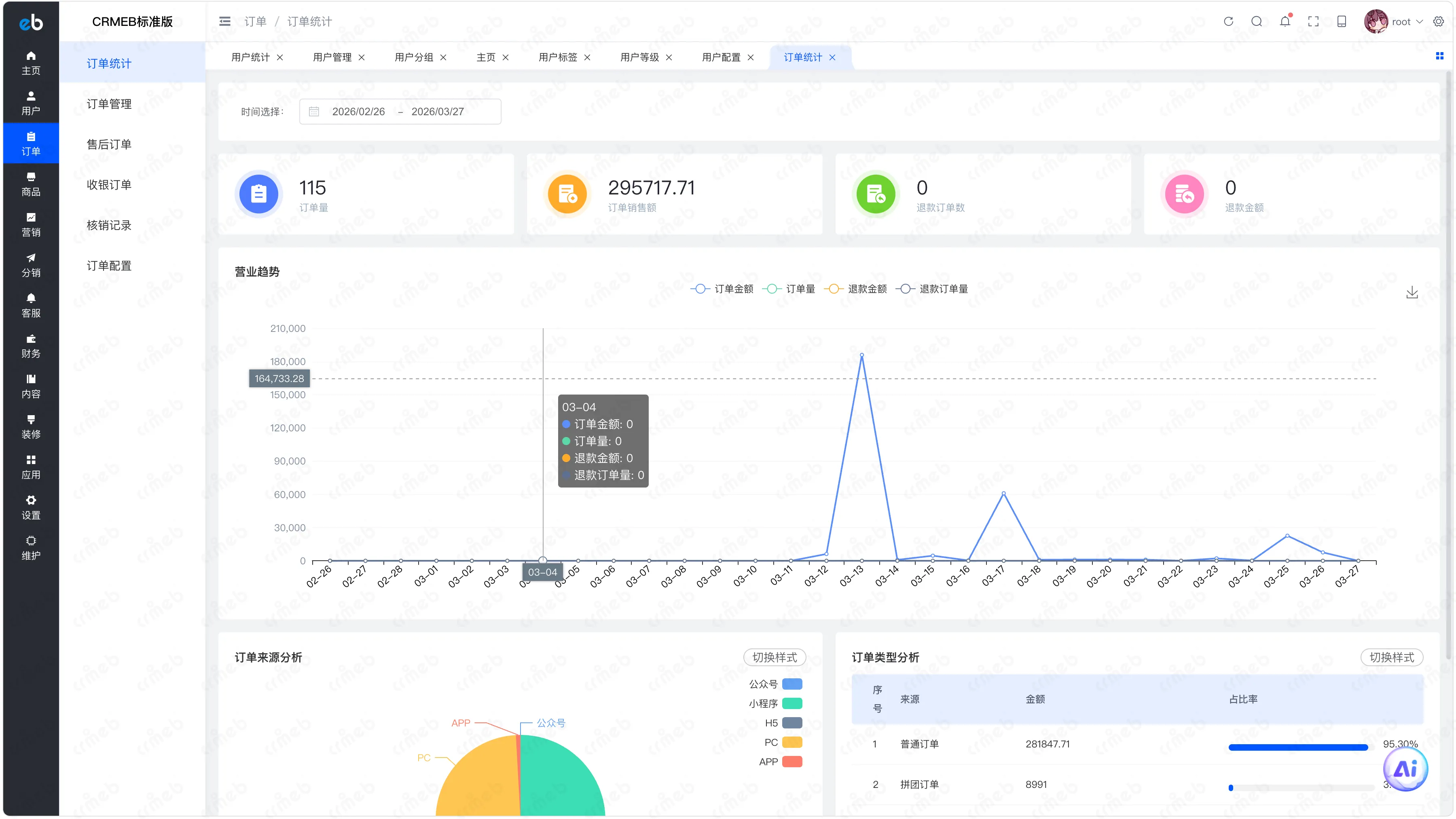This screenshot has width=1456, height=819.
Task: Click the root user avatar
Action: (1376, 21)
